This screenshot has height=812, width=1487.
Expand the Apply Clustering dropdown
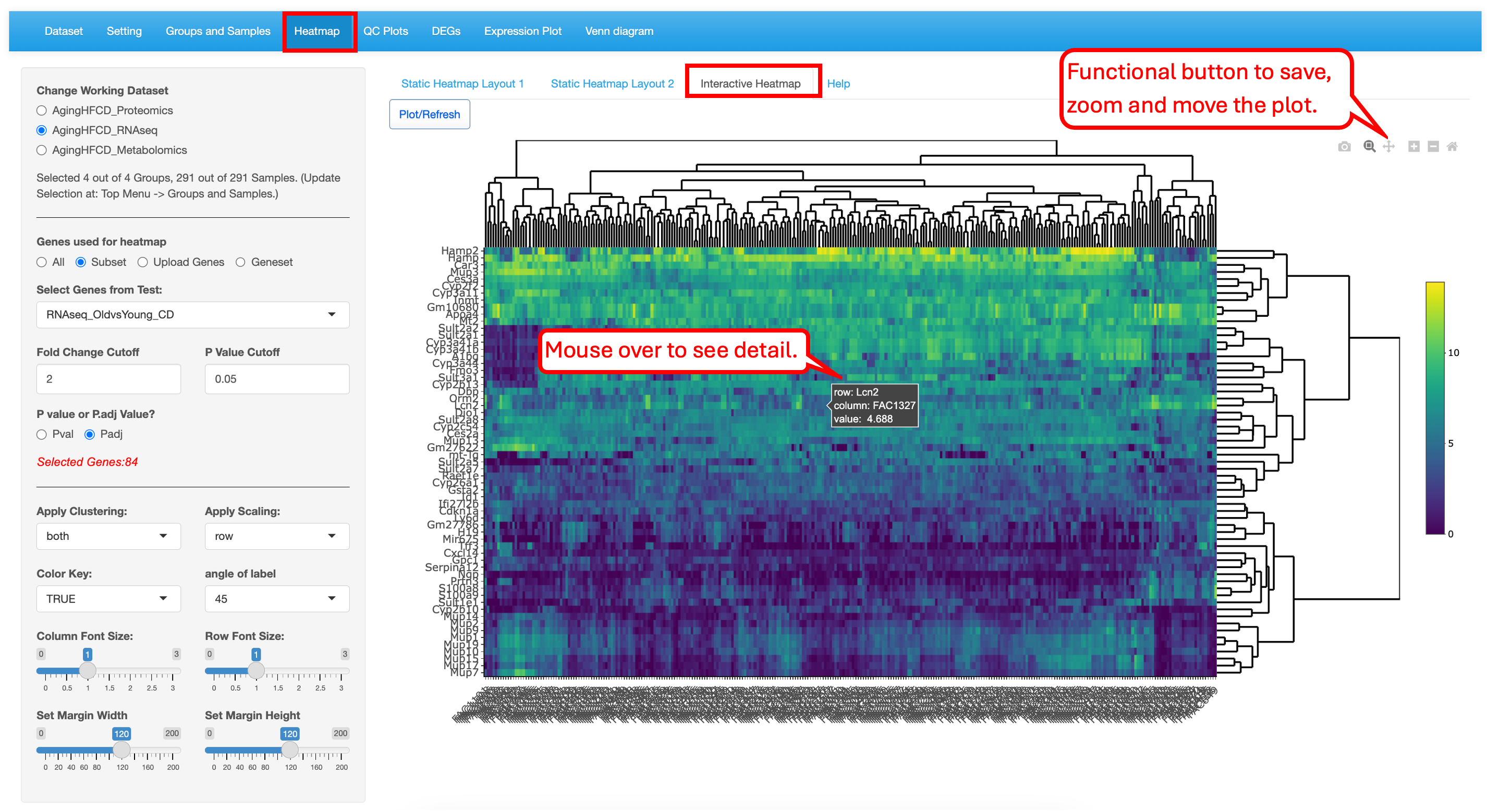click(x=108, y=536)
